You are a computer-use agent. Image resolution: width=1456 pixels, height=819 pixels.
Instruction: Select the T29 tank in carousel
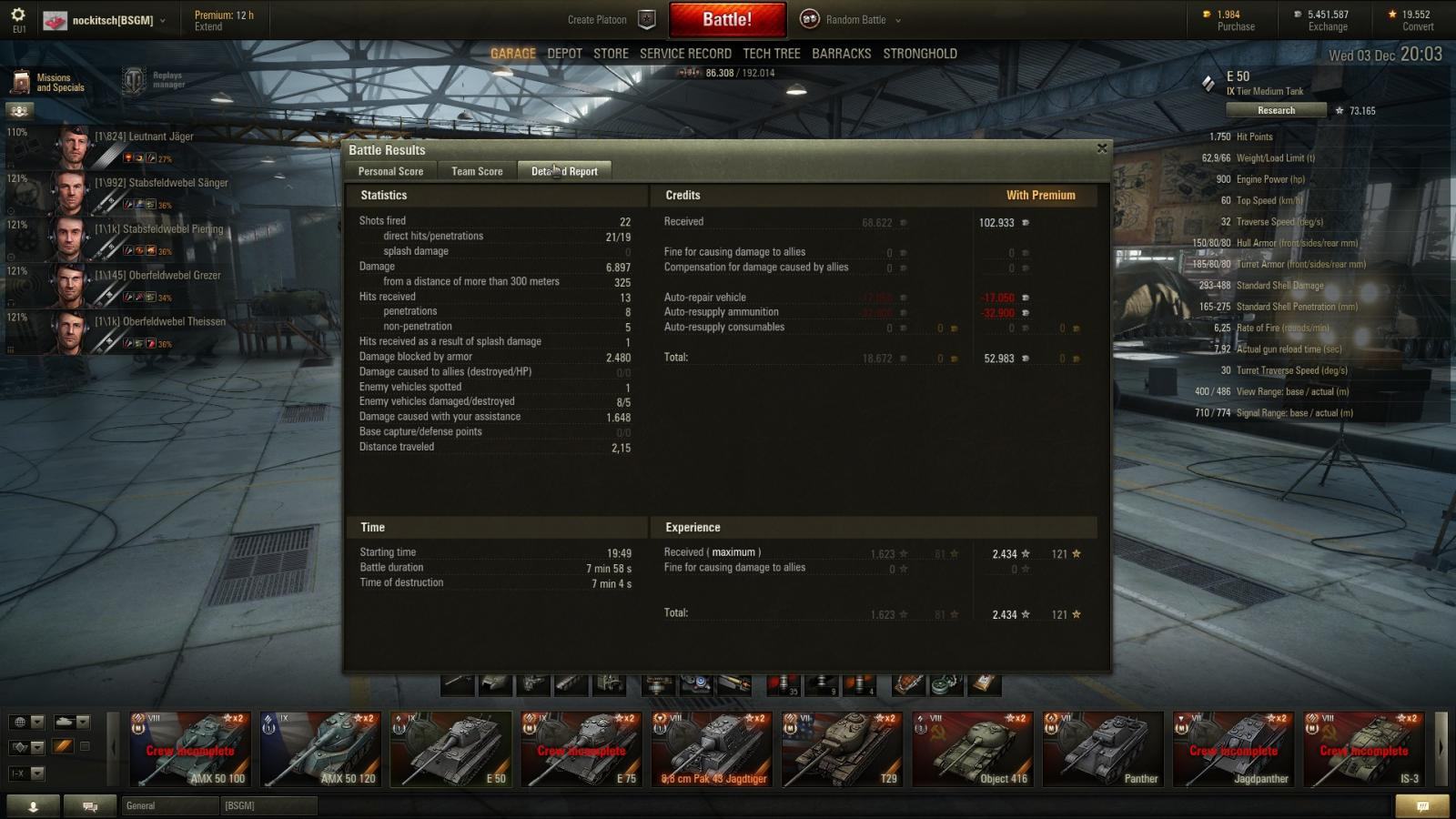[x=843, y=749]
